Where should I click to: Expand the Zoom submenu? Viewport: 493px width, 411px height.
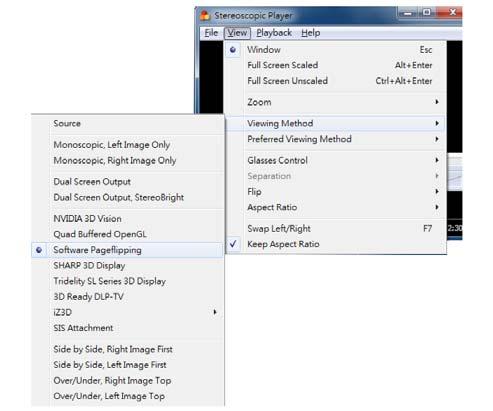[x=336, y=102]
